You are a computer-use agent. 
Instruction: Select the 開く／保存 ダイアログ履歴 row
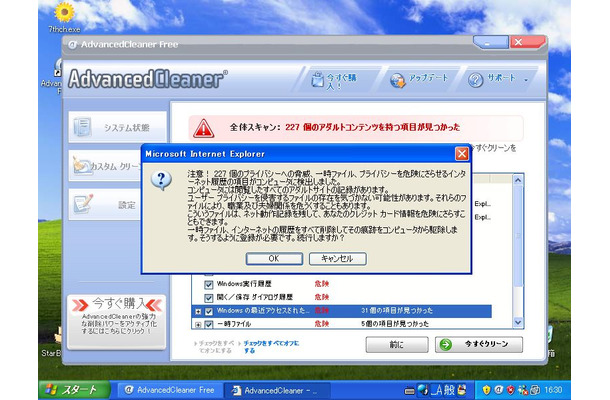(342, 297)
